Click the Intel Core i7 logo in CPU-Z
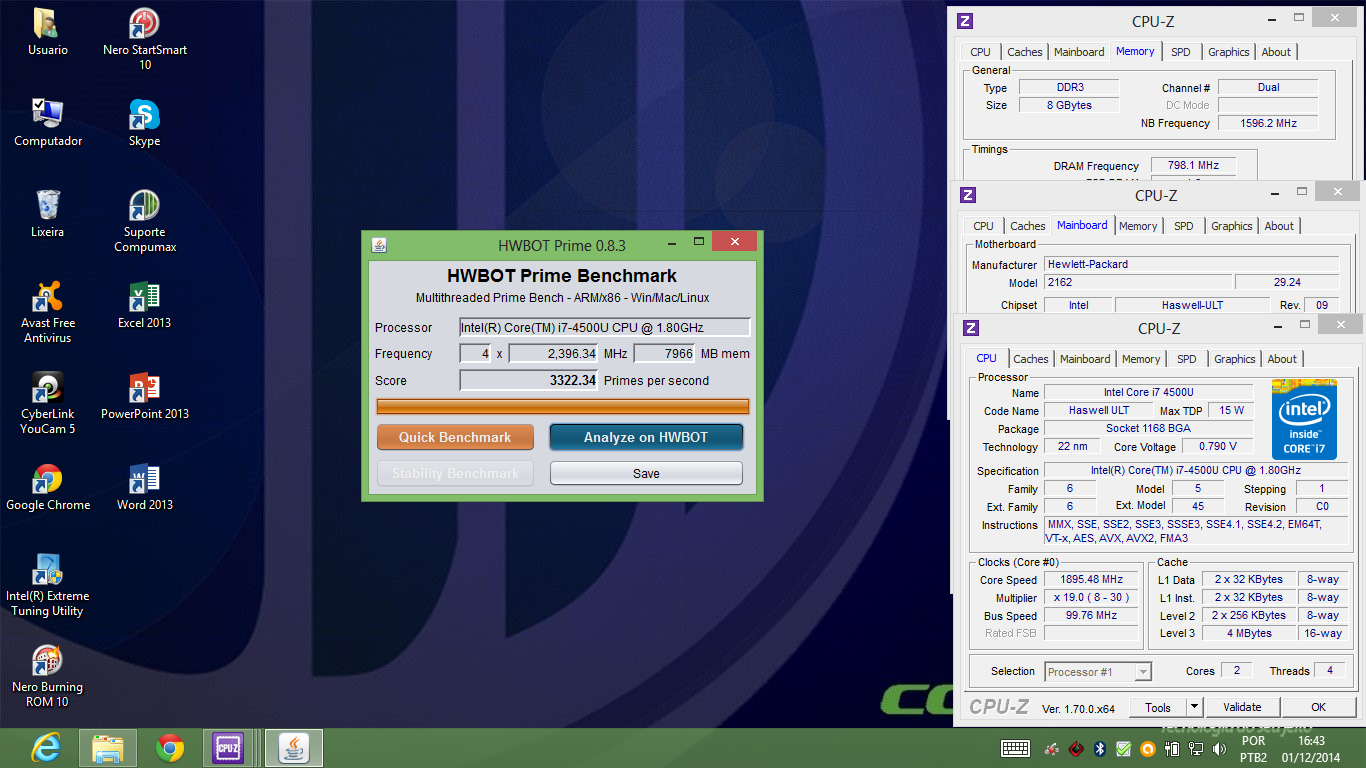1366x768 pixels. click(1304, 419)
